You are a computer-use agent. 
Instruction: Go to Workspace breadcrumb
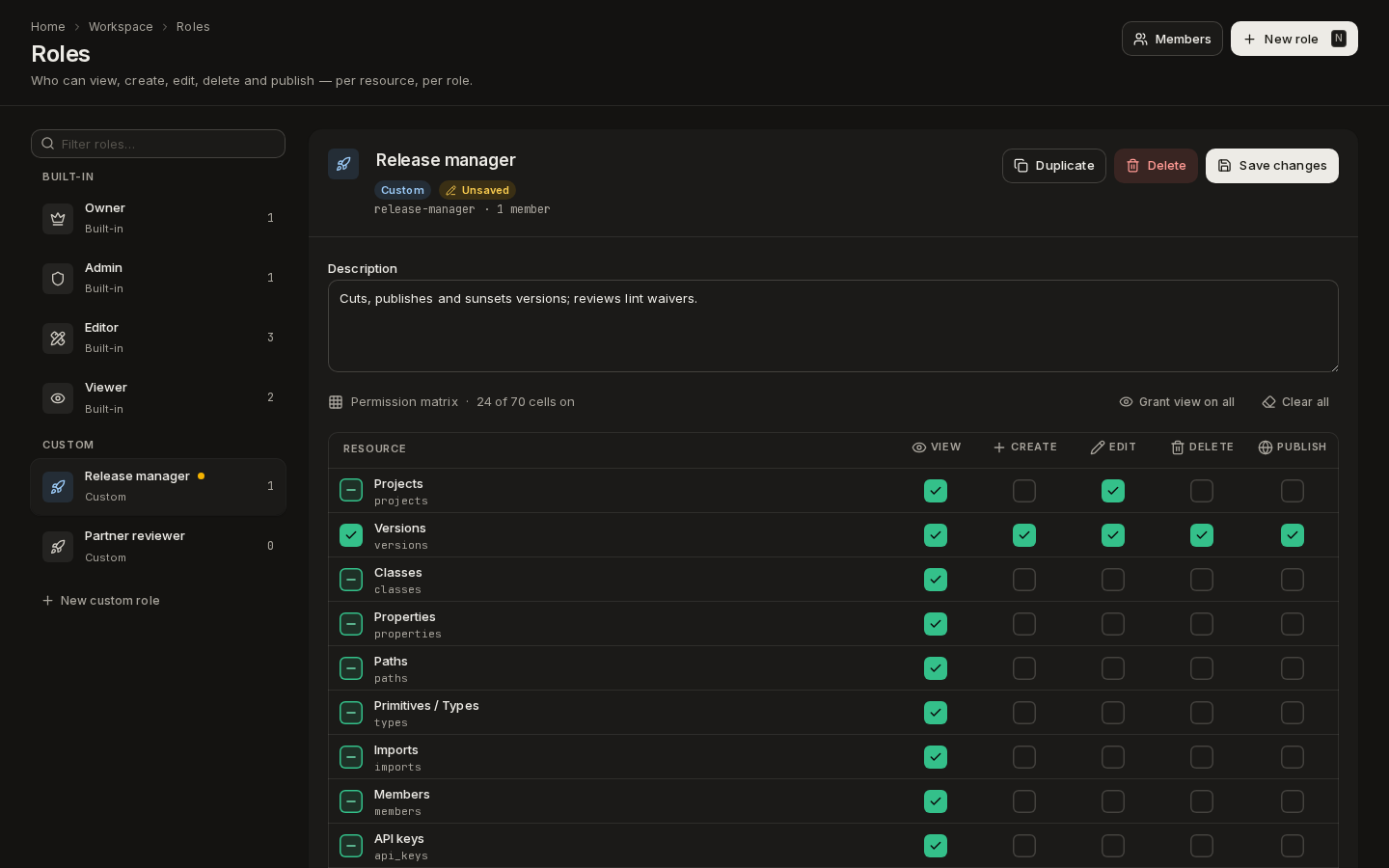point(121,27)
